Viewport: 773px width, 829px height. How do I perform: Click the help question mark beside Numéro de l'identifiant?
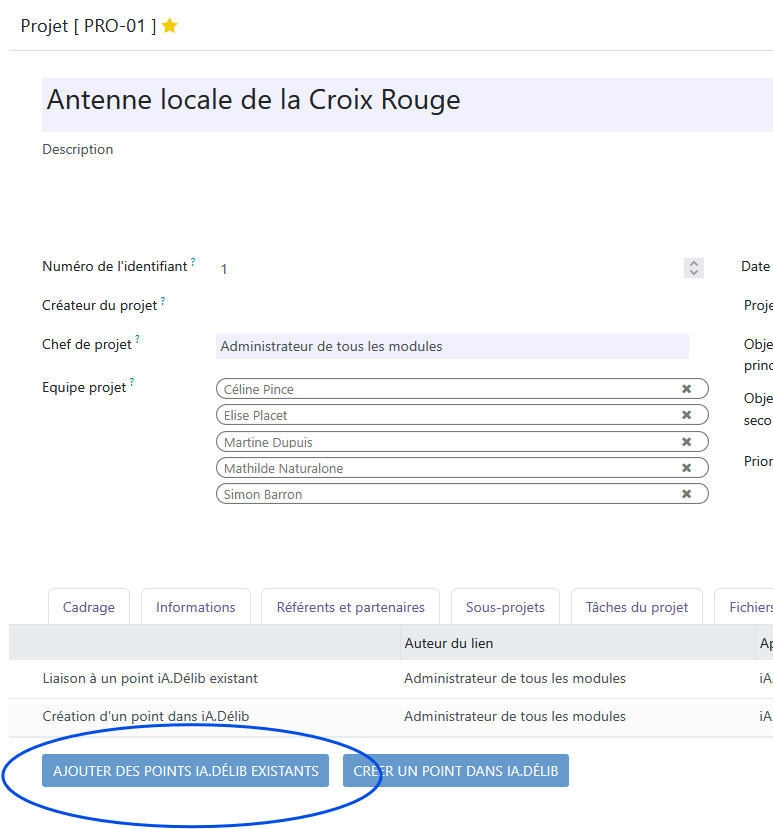193,262
